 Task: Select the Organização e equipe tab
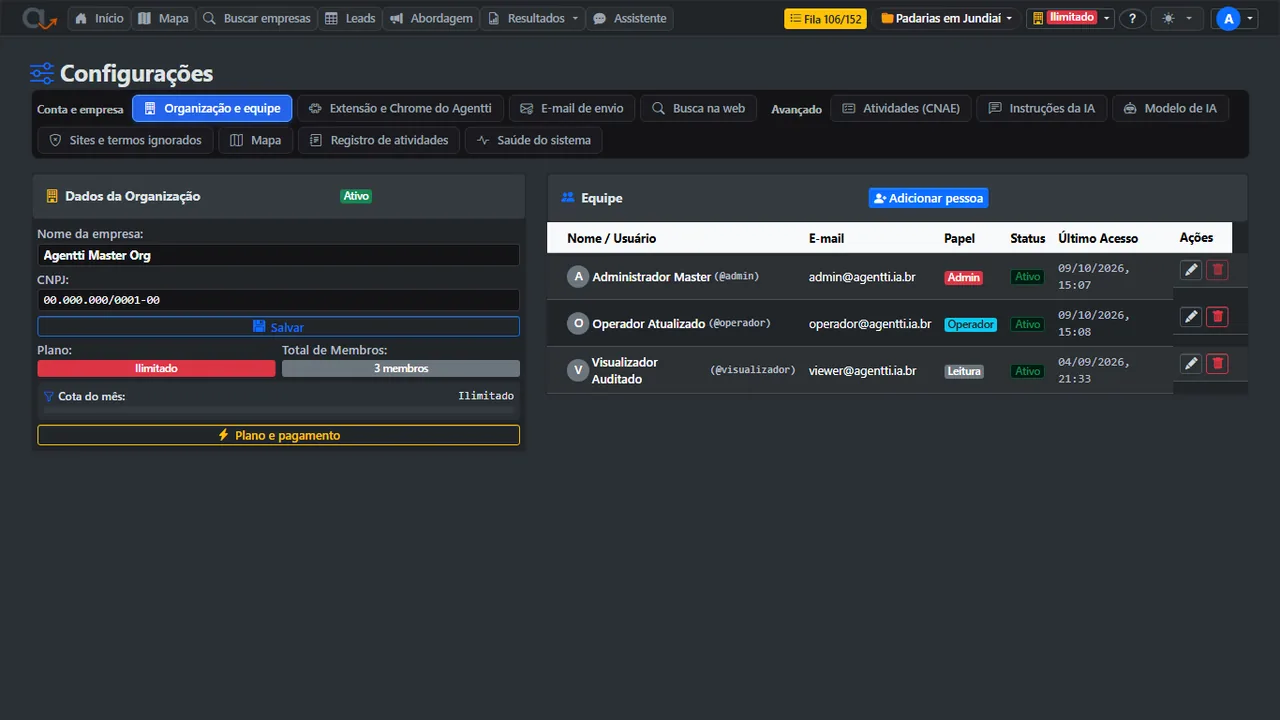coord(212,108)
